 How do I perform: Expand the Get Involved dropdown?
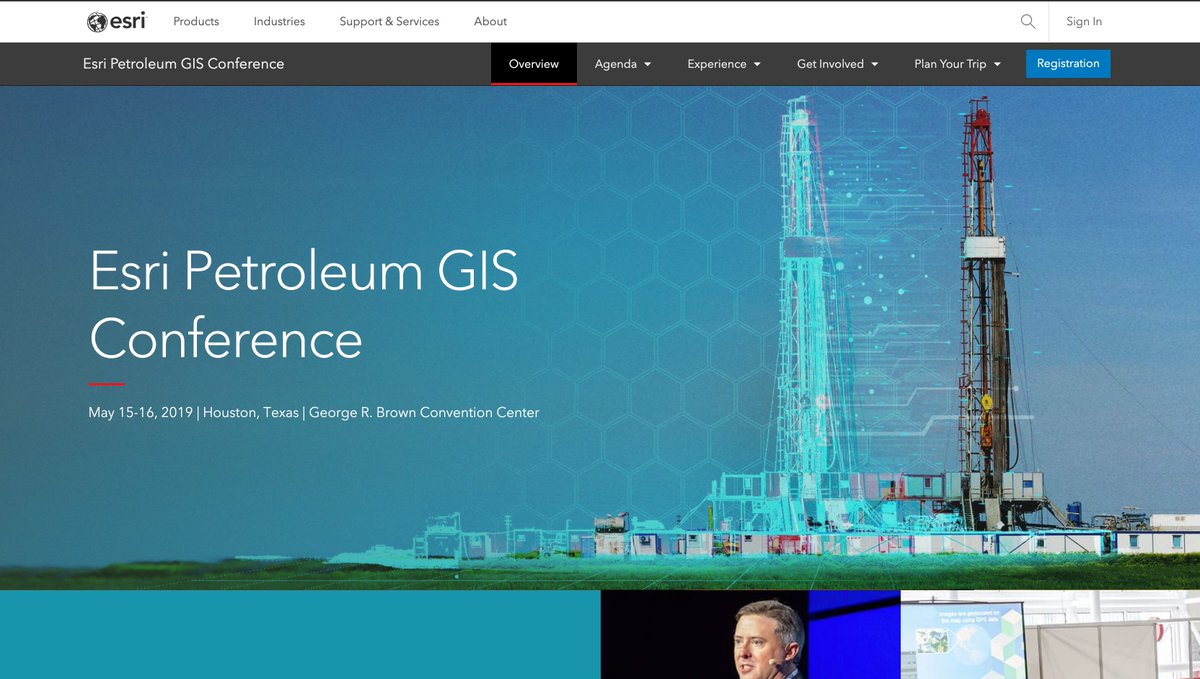(838, 64)
